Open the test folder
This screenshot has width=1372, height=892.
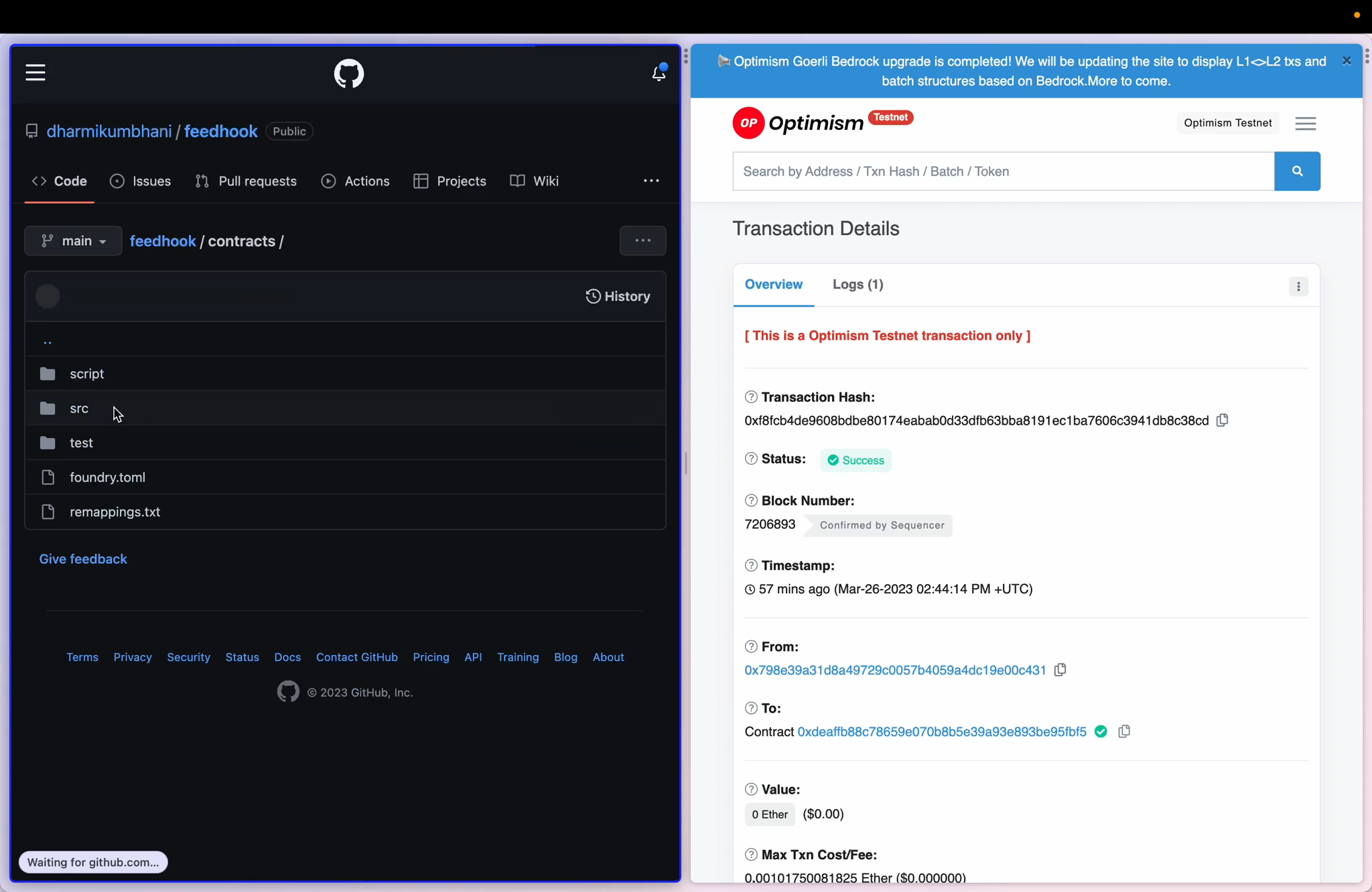point(81,443)
